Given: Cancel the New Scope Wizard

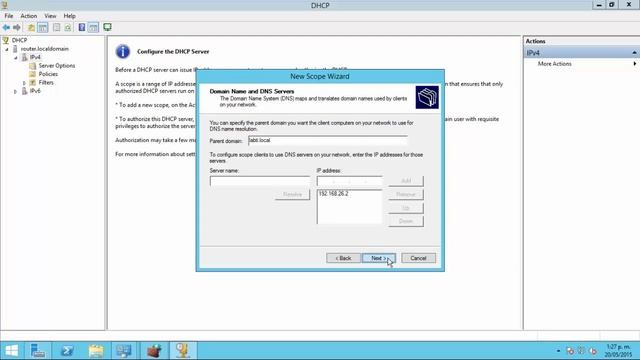Looking at the screenshot, I should [418, 258].
